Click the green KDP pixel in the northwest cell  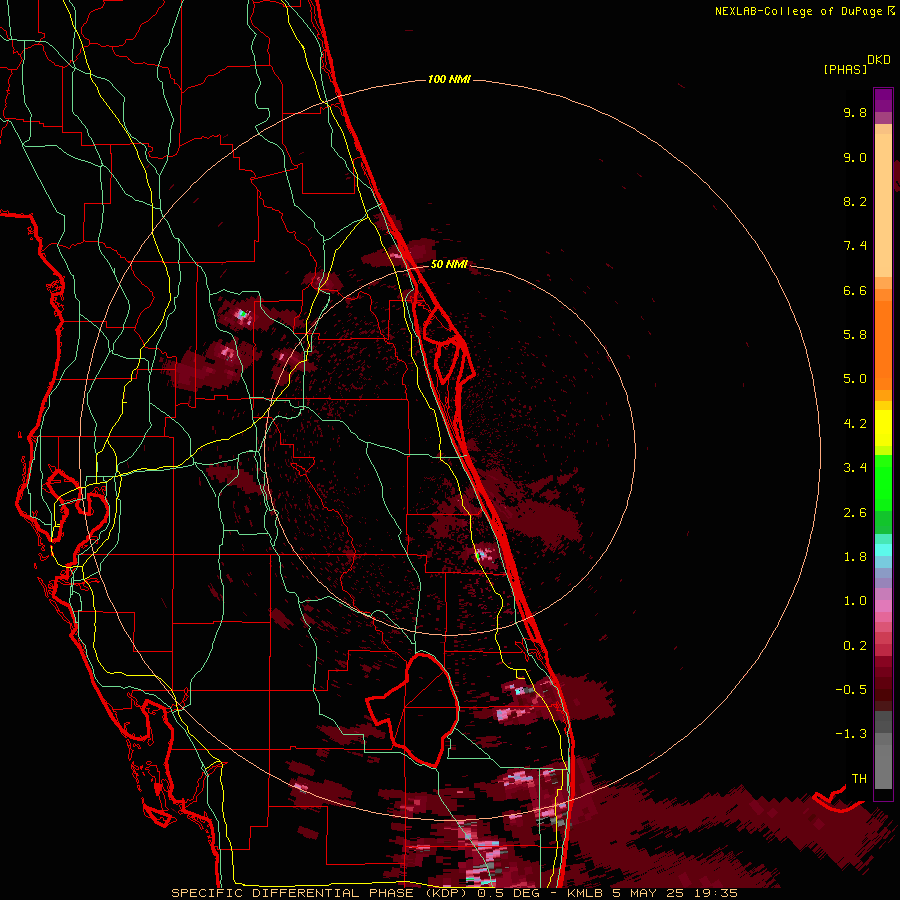pos(243,314)
